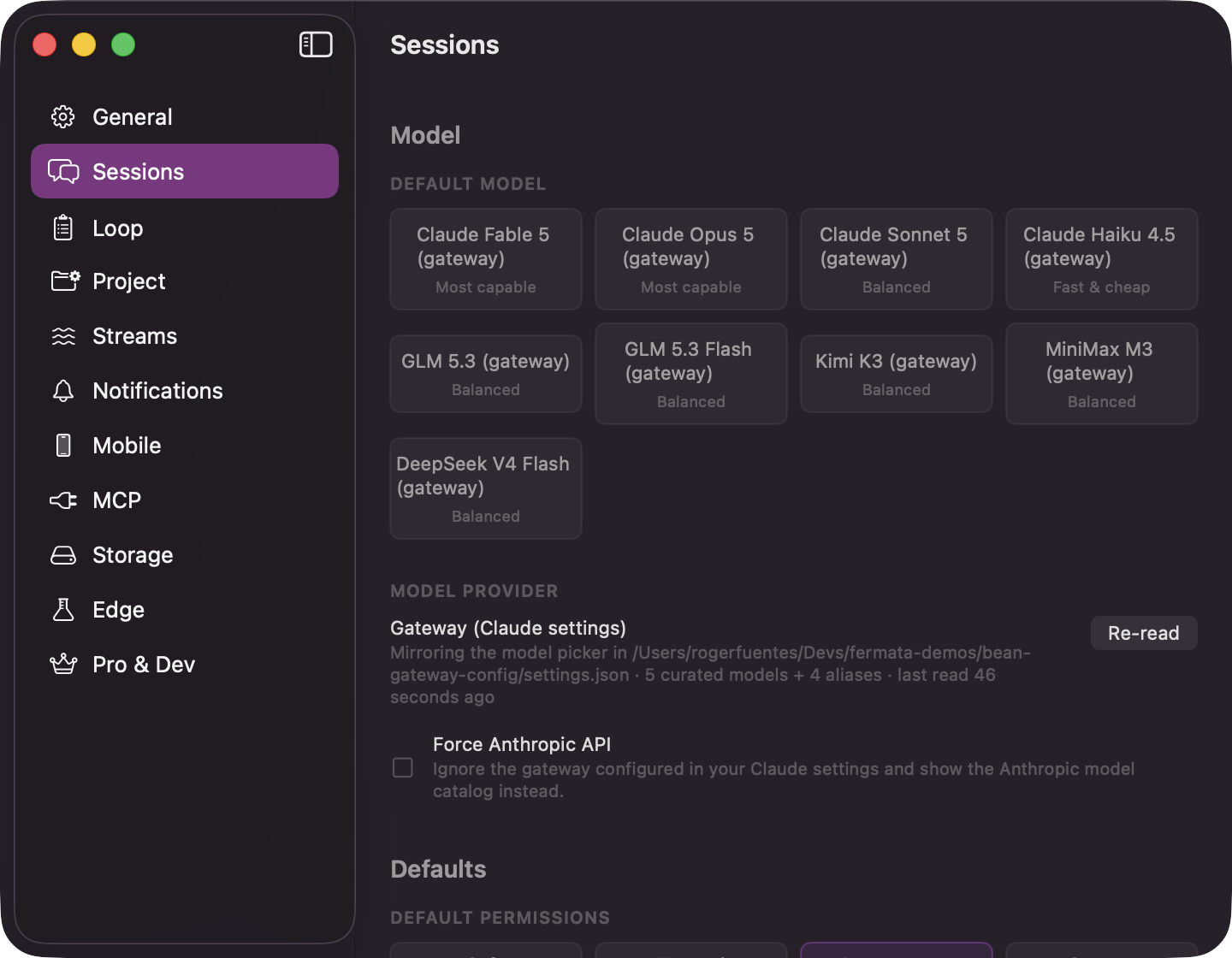The width and height of the screenshot is (1232, 958).
Task: Open the Loop settings section
Action: 185,228
